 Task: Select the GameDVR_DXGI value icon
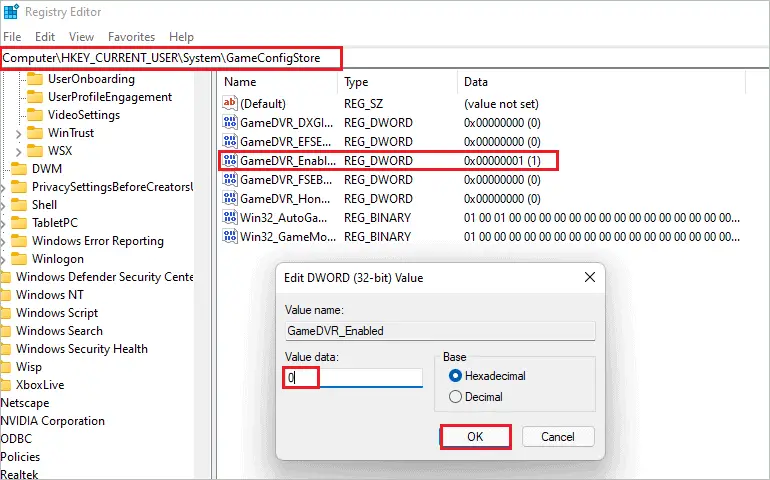(x=229, y=122)
